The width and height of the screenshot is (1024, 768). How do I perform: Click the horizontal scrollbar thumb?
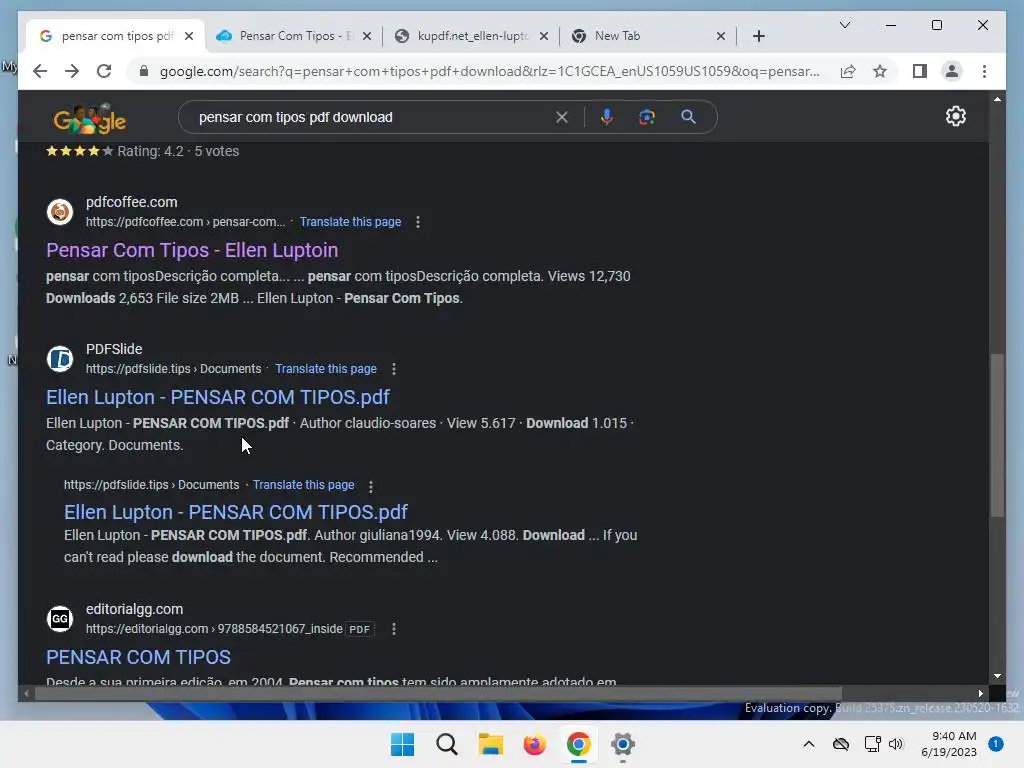[x=438, y=694]
